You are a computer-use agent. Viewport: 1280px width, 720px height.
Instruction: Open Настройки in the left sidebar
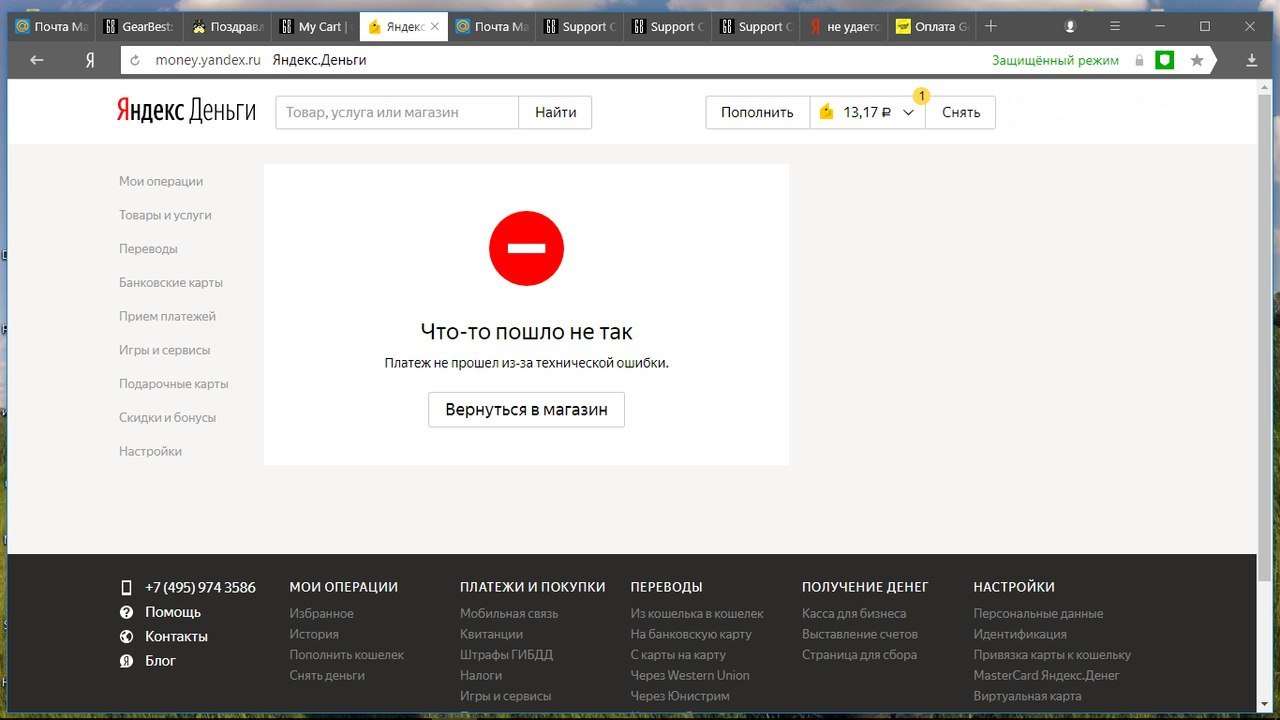point(150,451)
